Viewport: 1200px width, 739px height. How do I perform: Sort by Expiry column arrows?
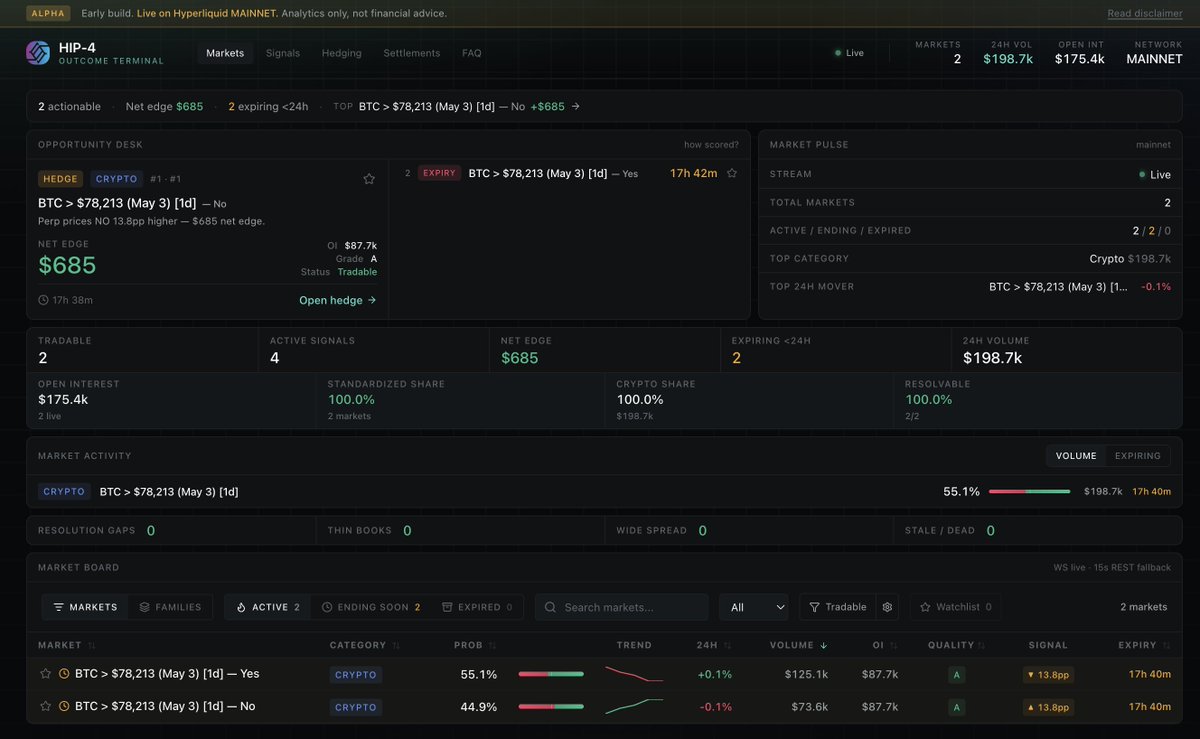(1167, 645)
